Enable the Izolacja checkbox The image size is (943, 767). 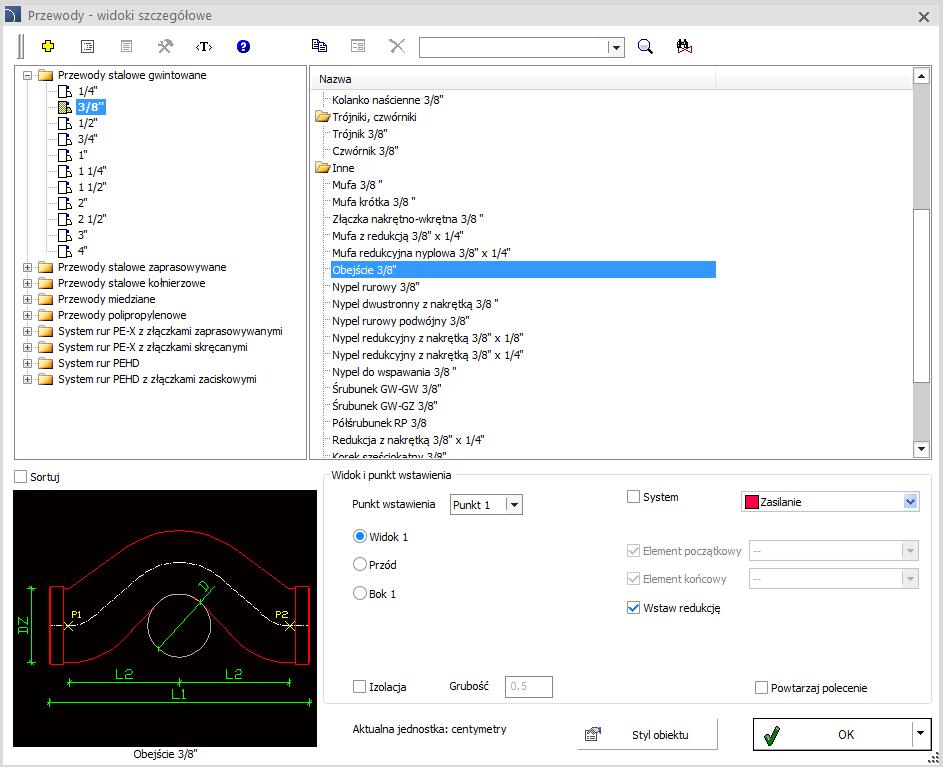[359, 686]
